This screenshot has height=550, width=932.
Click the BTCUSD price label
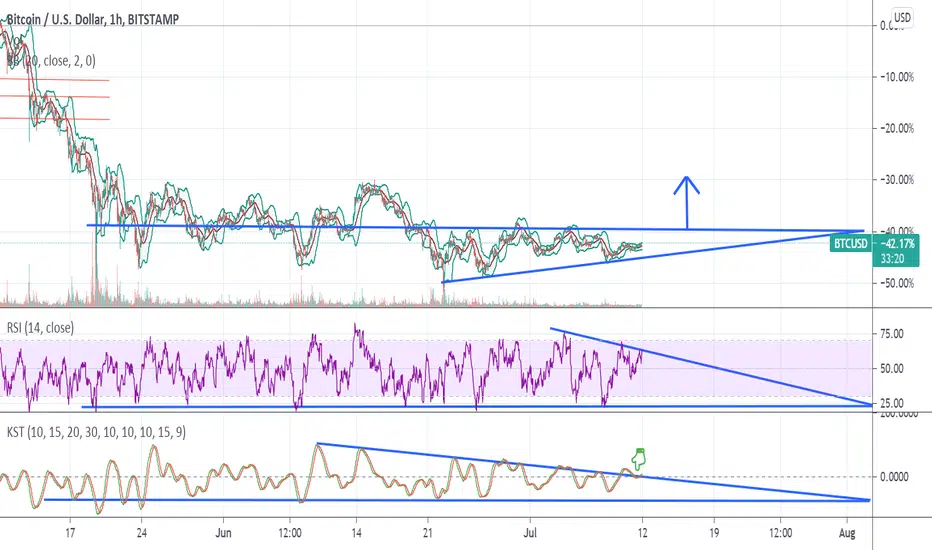[x=851, y=243]
